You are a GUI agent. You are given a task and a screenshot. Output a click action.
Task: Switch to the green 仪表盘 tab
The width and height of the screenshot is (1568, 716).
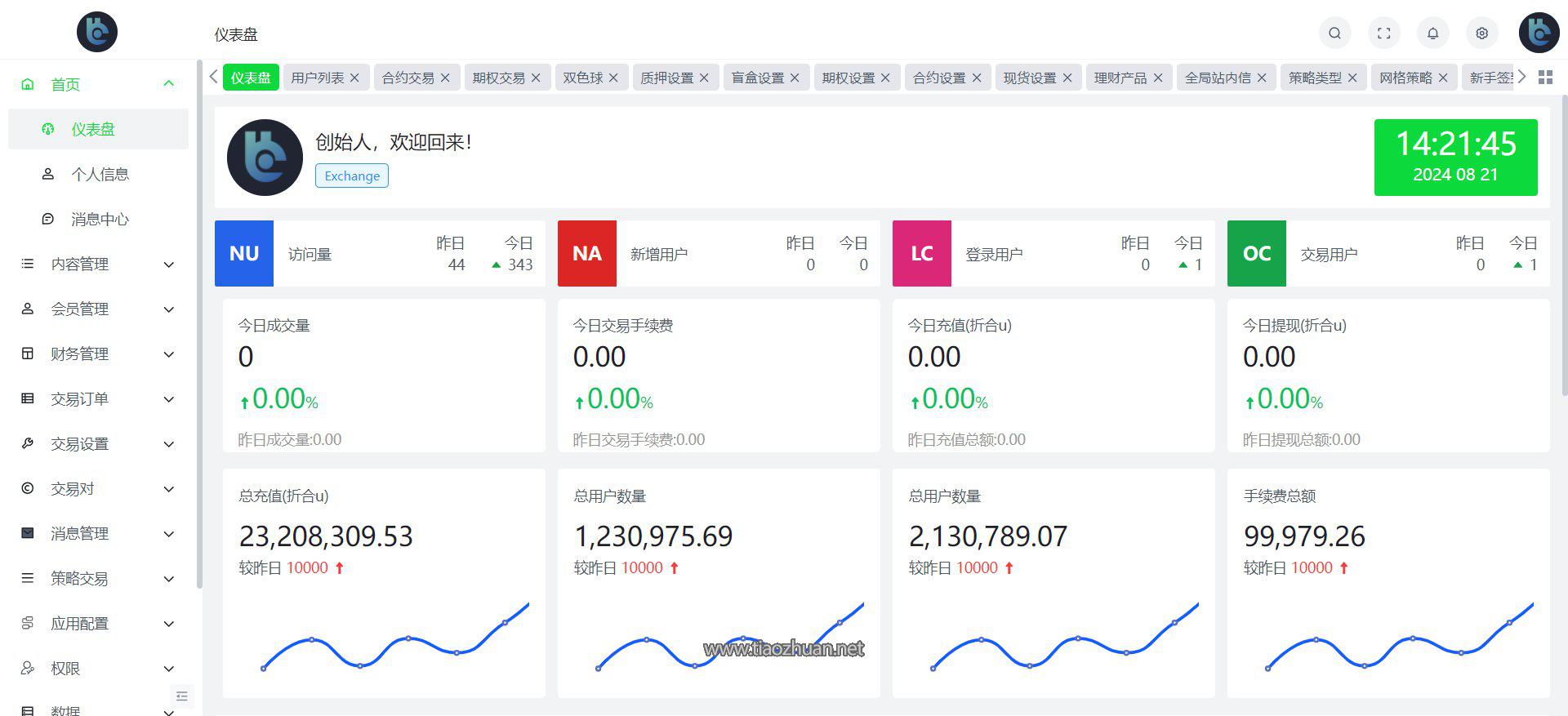[251, 78]
